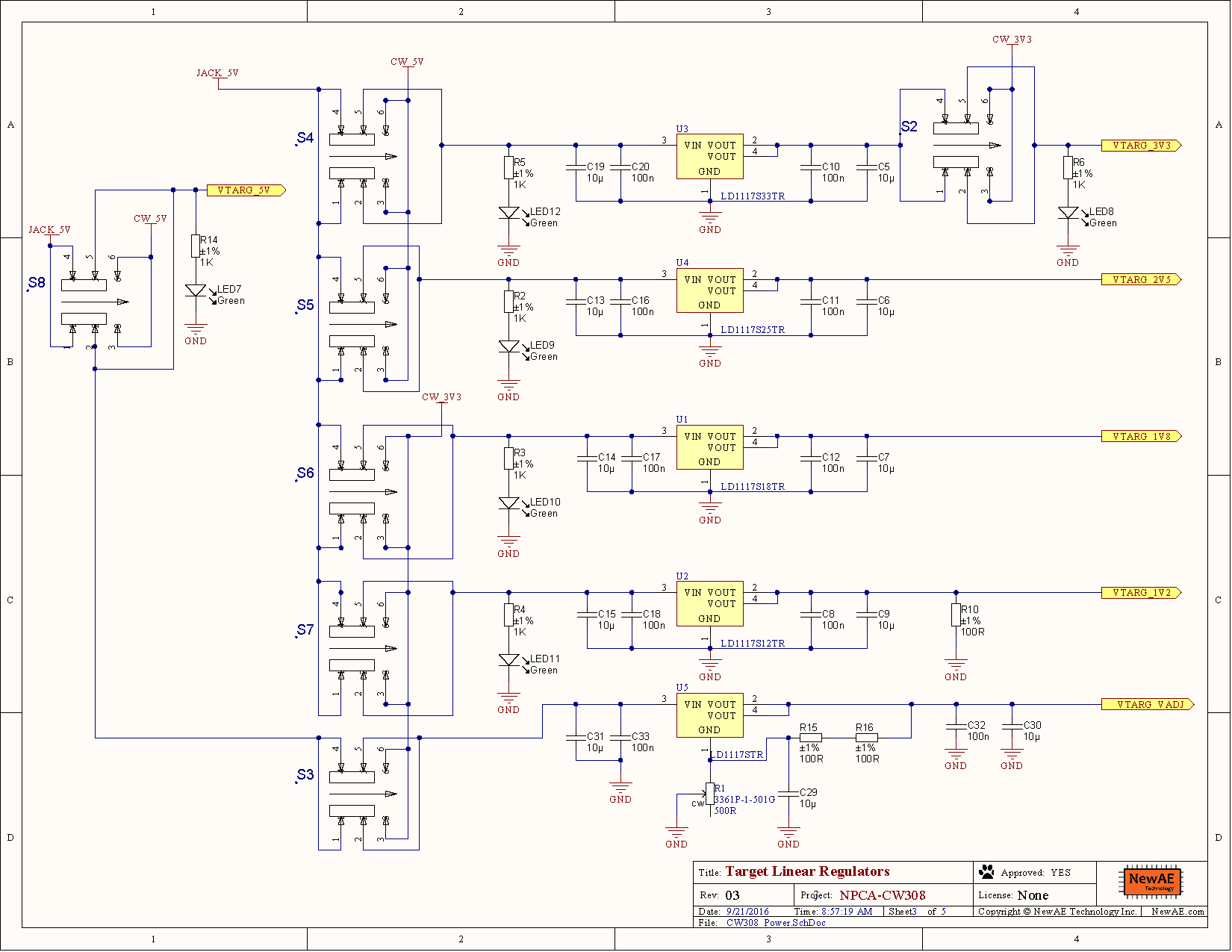Select the U2 LD1117S12TR regulator symbol

709,603
